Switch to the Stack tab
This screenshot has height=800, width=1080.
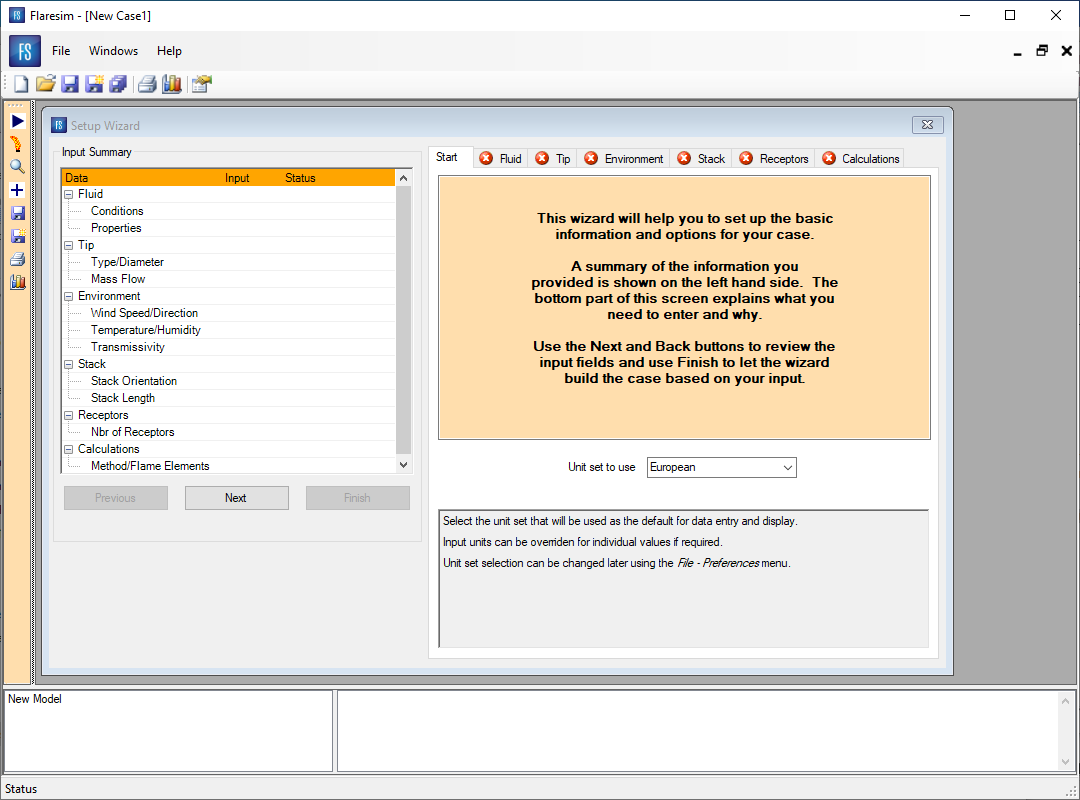(x=702, y=158)
